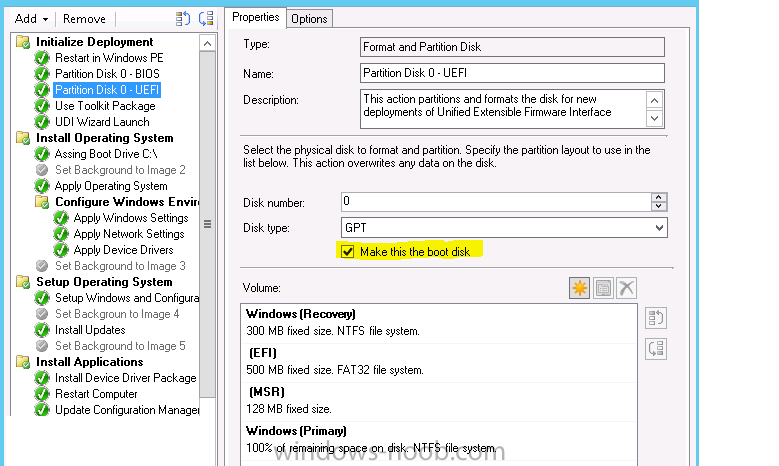The height and width of the screenshot is (466, 779).
Task: Open volume properties icon next to star
Action: click(603, 288)
